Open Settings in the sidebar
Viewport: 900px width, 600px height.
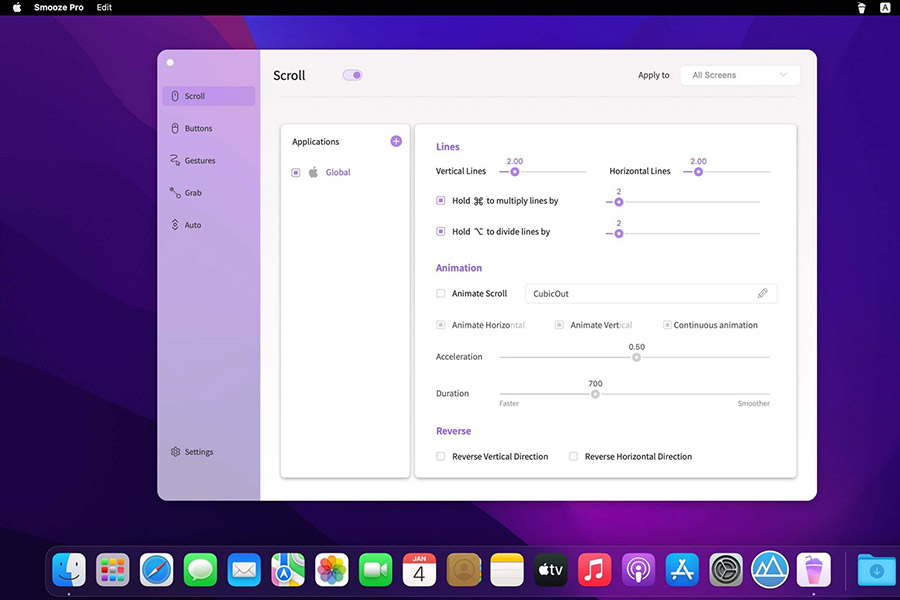point(192,452)
